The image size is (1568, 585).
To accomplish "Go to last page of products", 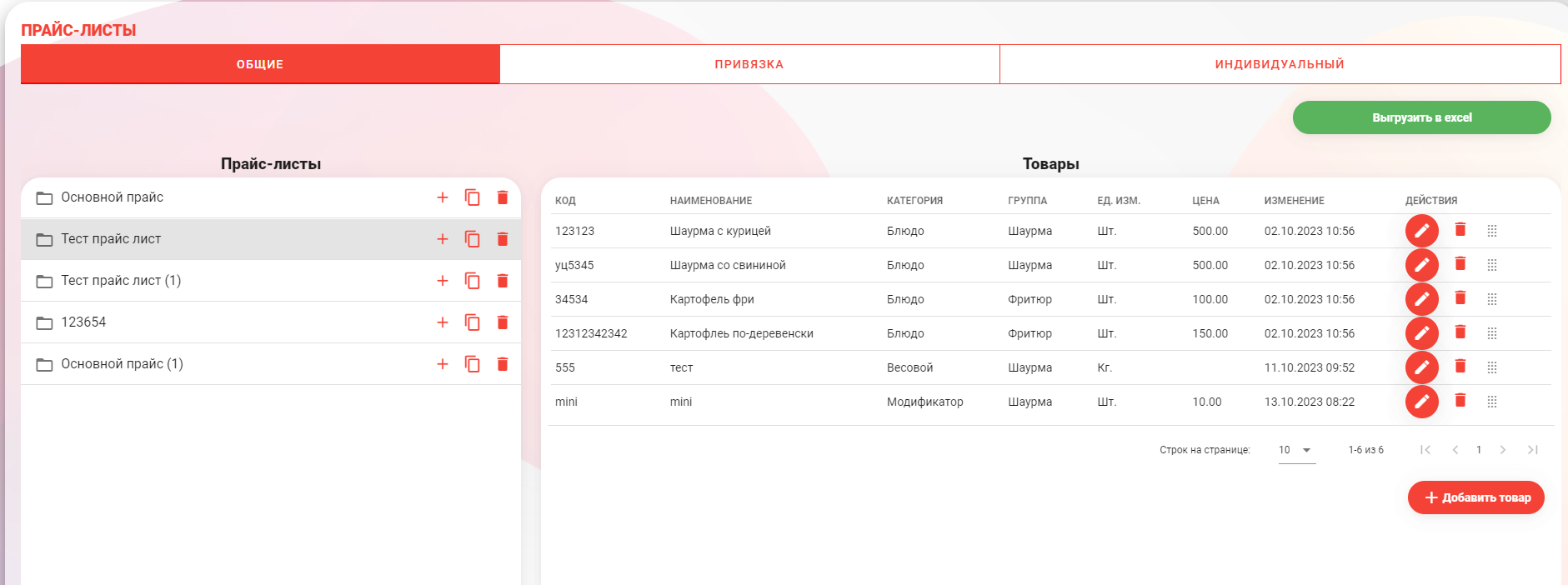I will (x=1533, y=450).
